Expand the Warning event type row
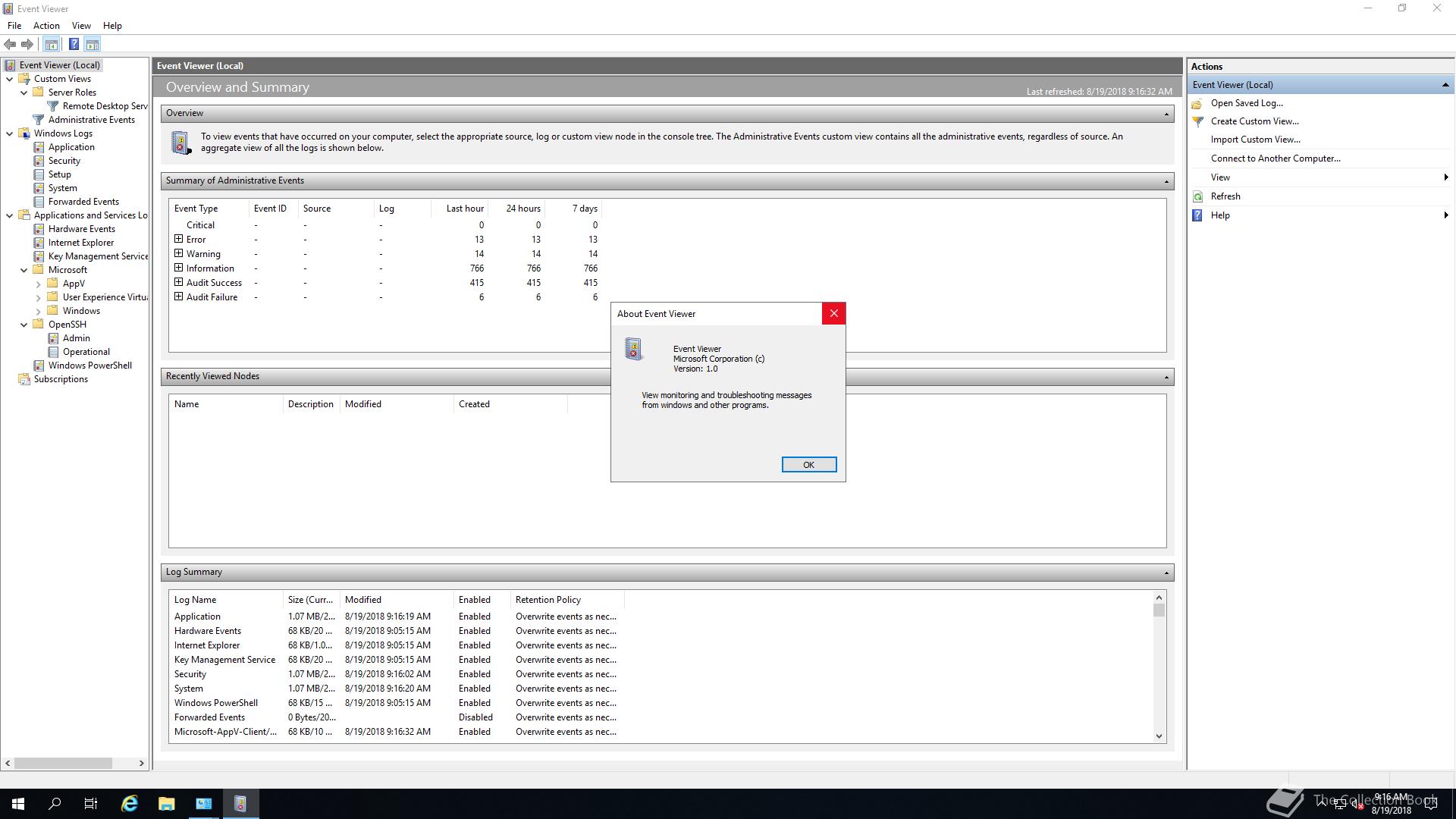 tap(179, 253)
